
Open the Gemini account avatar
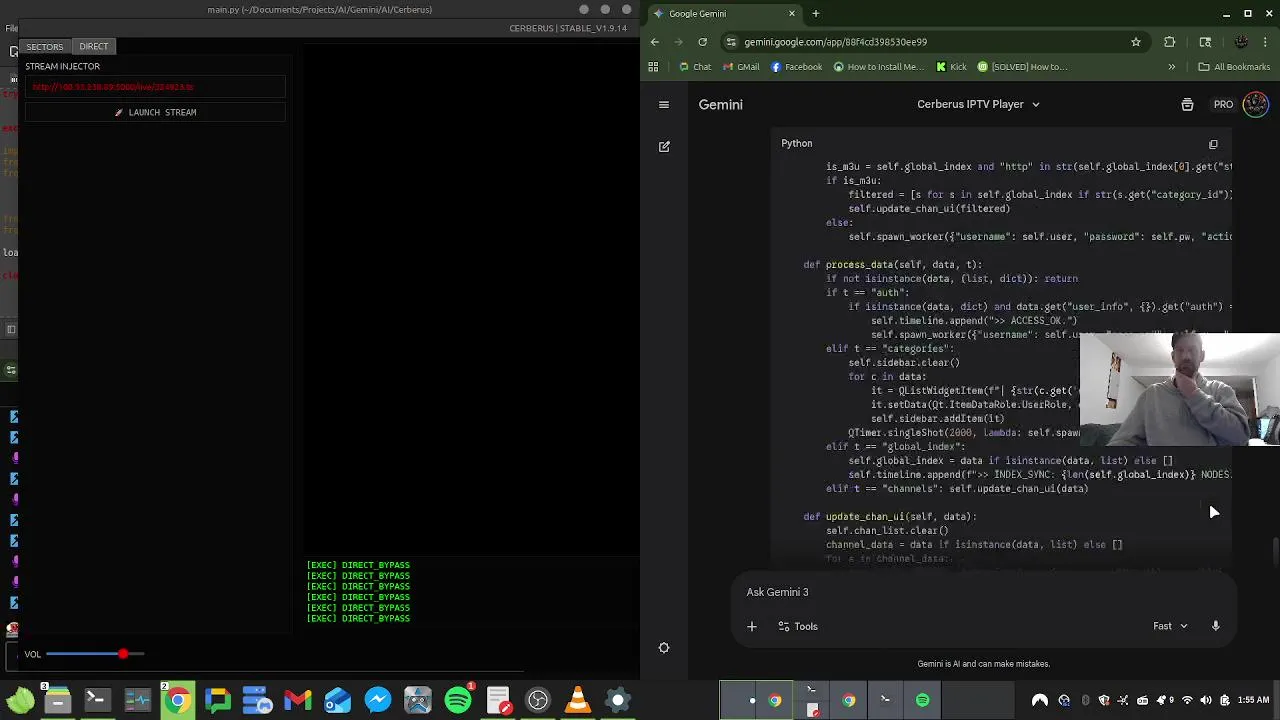1255,104
